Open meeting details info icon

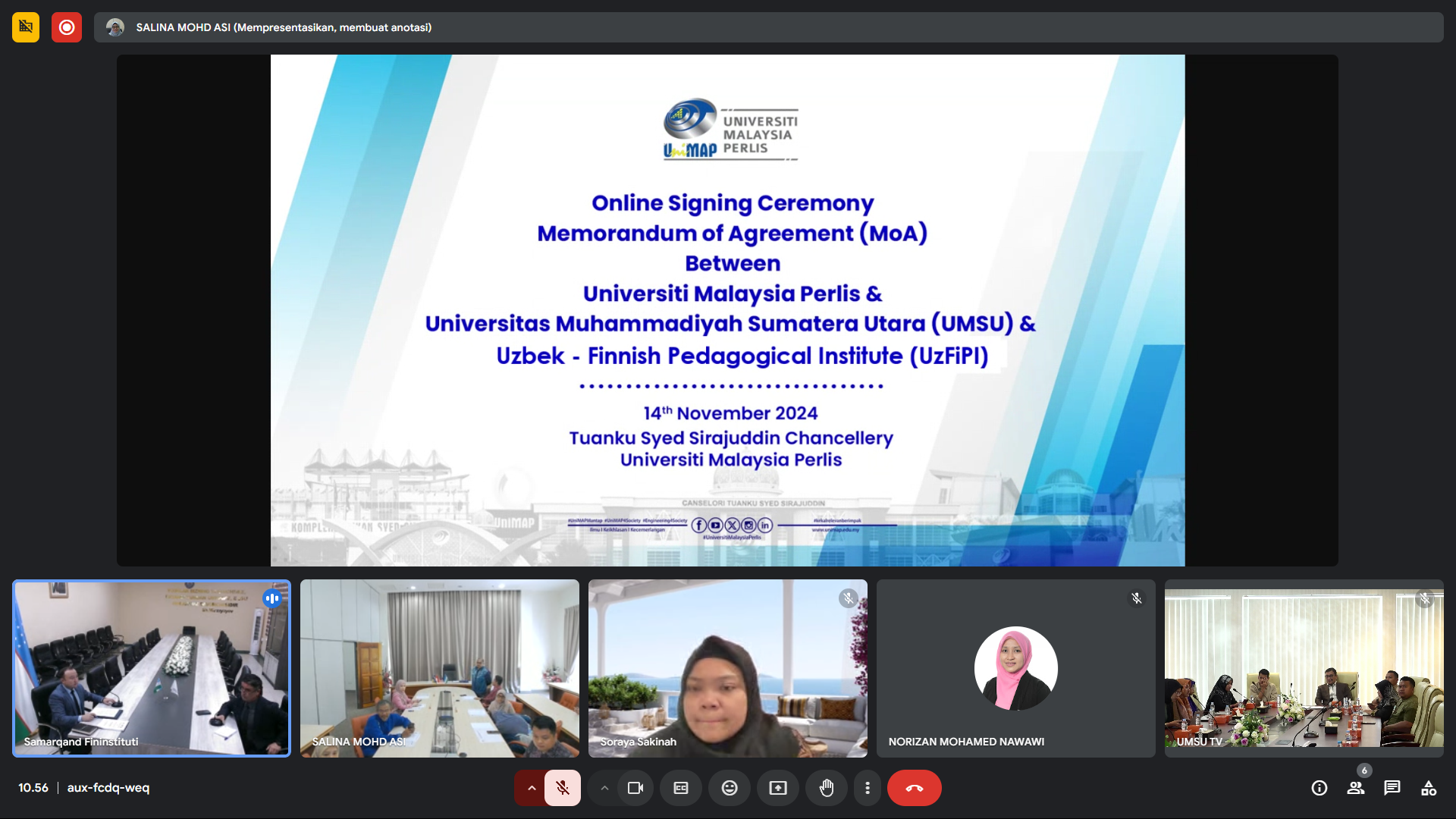click(x=1319, y=788)
